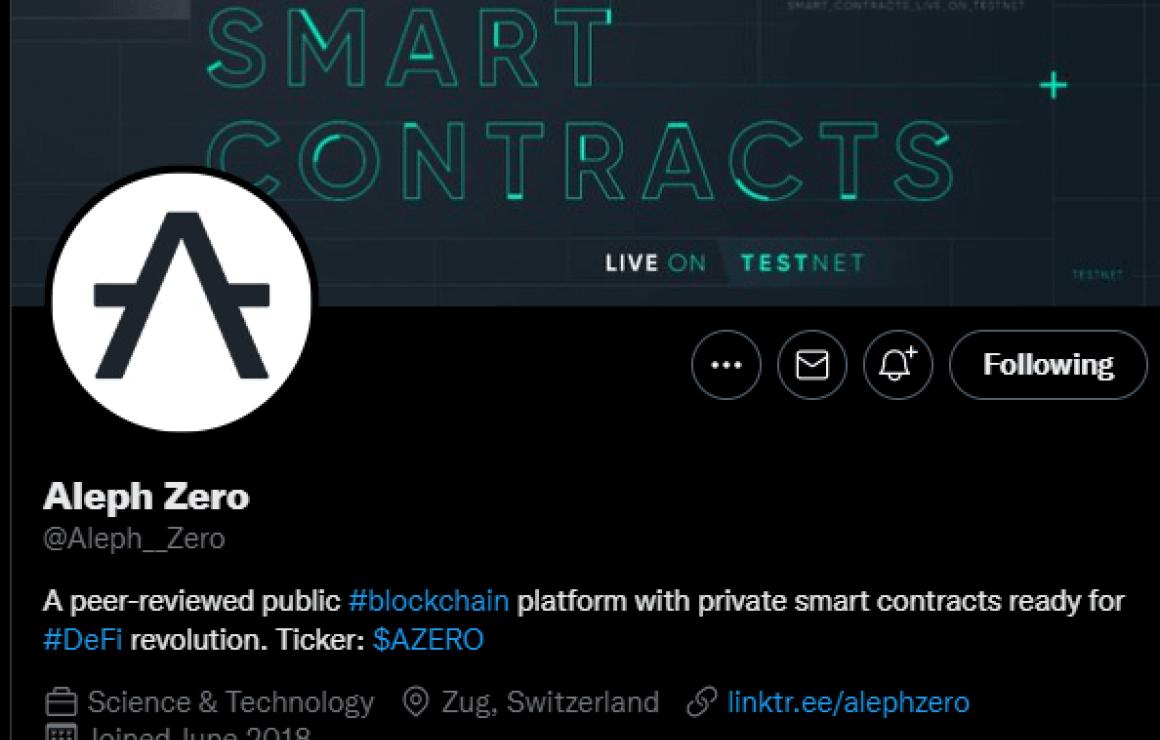Click the Zug, Switzerland location text
This screenshot has height=740, width=1160.
[x=550, y=702]
